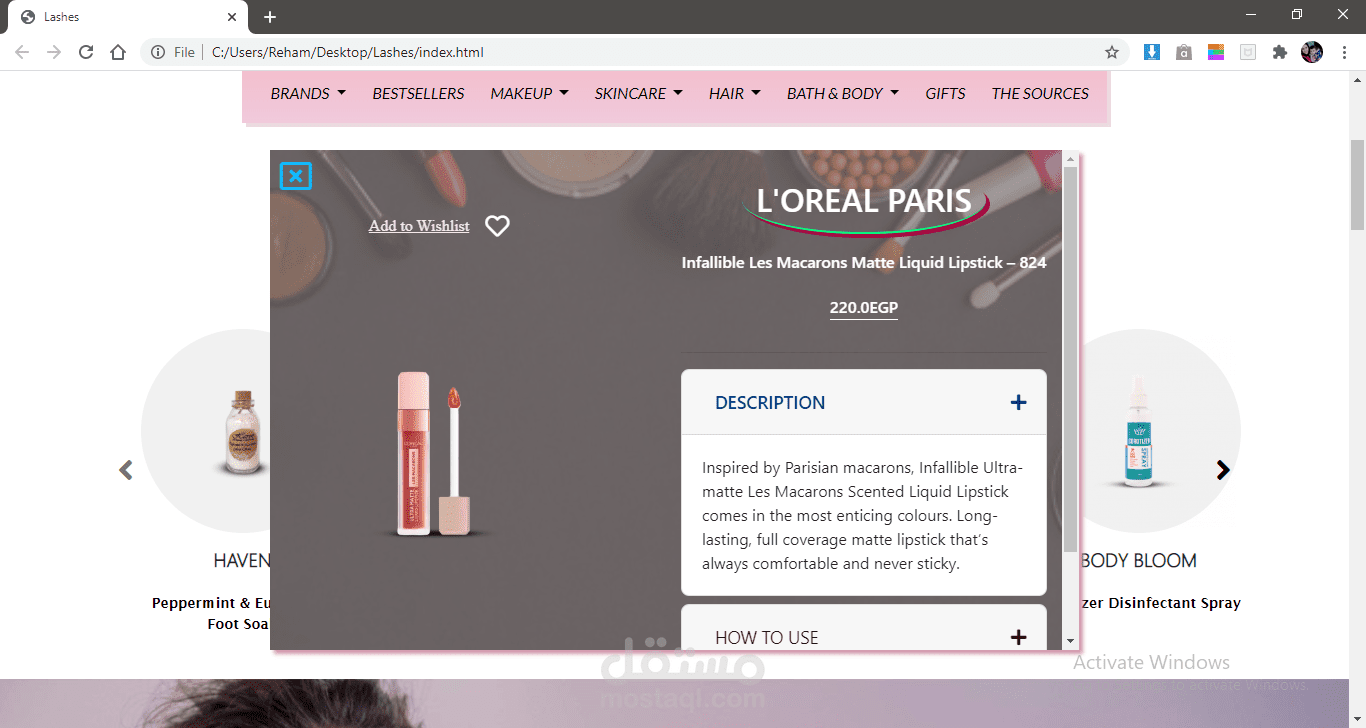Viewport: 1366px width, 728px height.
Task: Click the browser Back button
Action: 22,52
